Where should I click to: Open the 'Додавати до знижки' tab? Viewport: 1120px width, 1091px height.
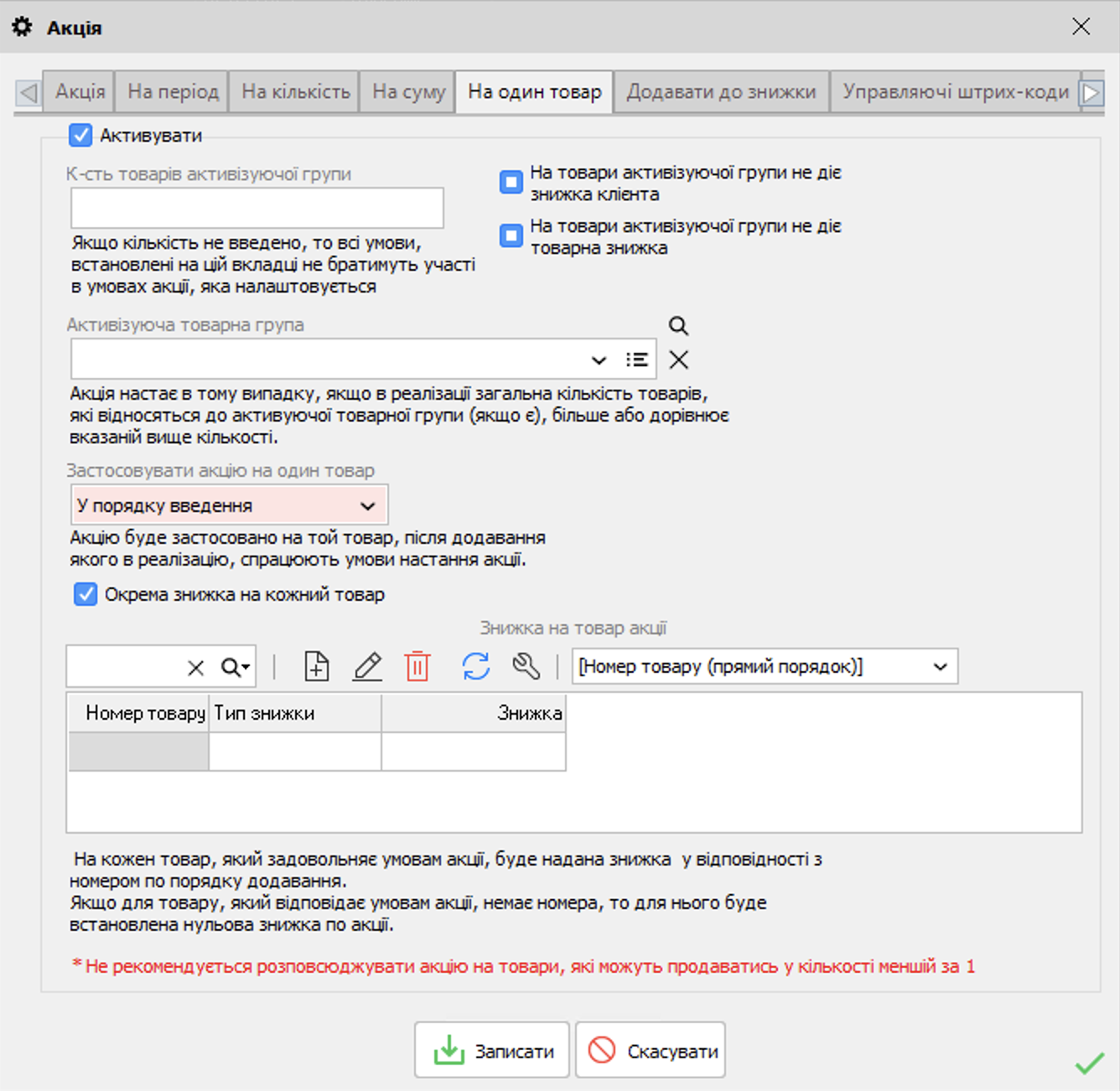pyautogui.click(x=721, y=92)
